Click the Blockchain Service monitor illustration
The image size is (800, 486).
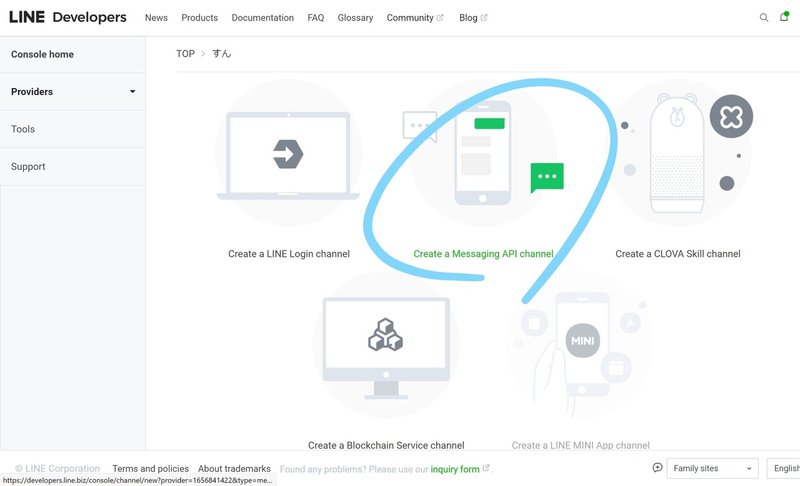coord(386,347)
